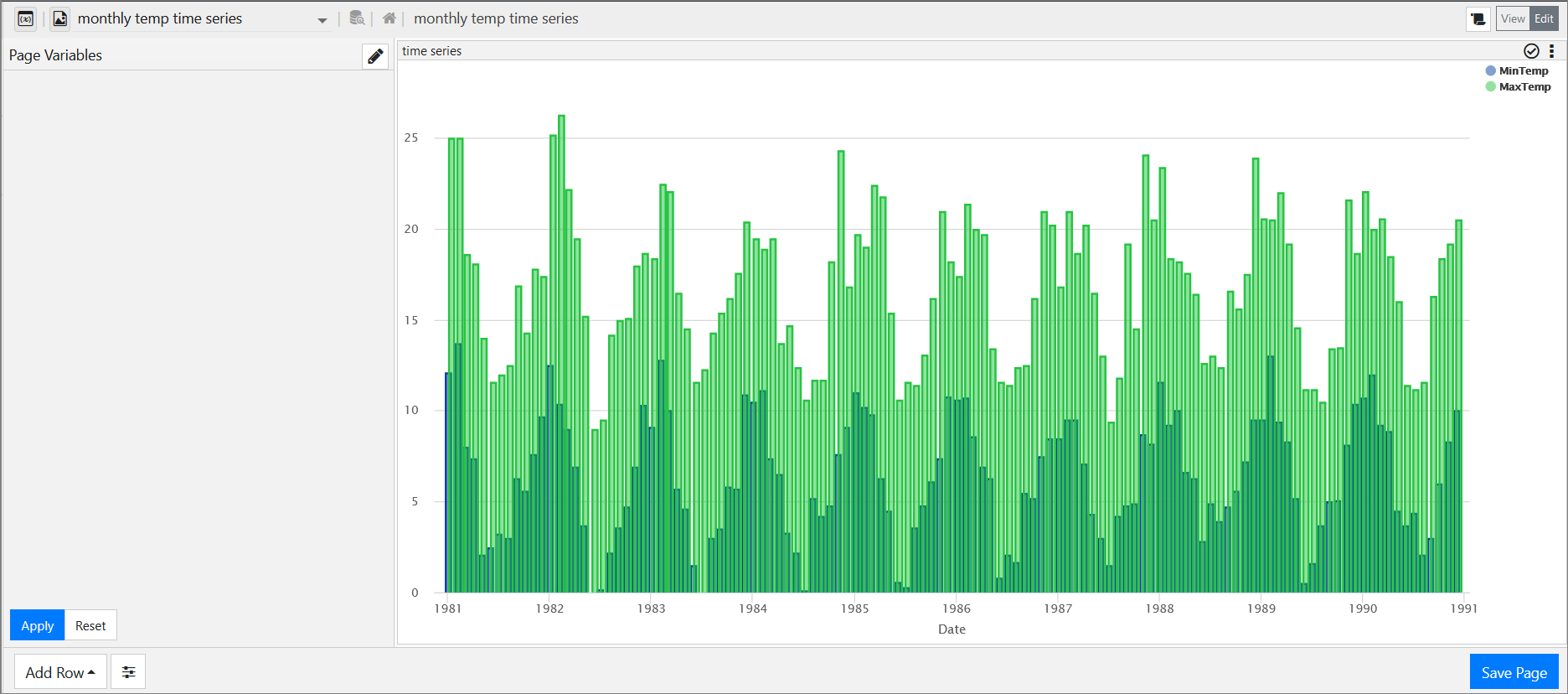Click the "15" y-axis label
The width and height of the screenshot is (1568, 694).
pos(411,320)
